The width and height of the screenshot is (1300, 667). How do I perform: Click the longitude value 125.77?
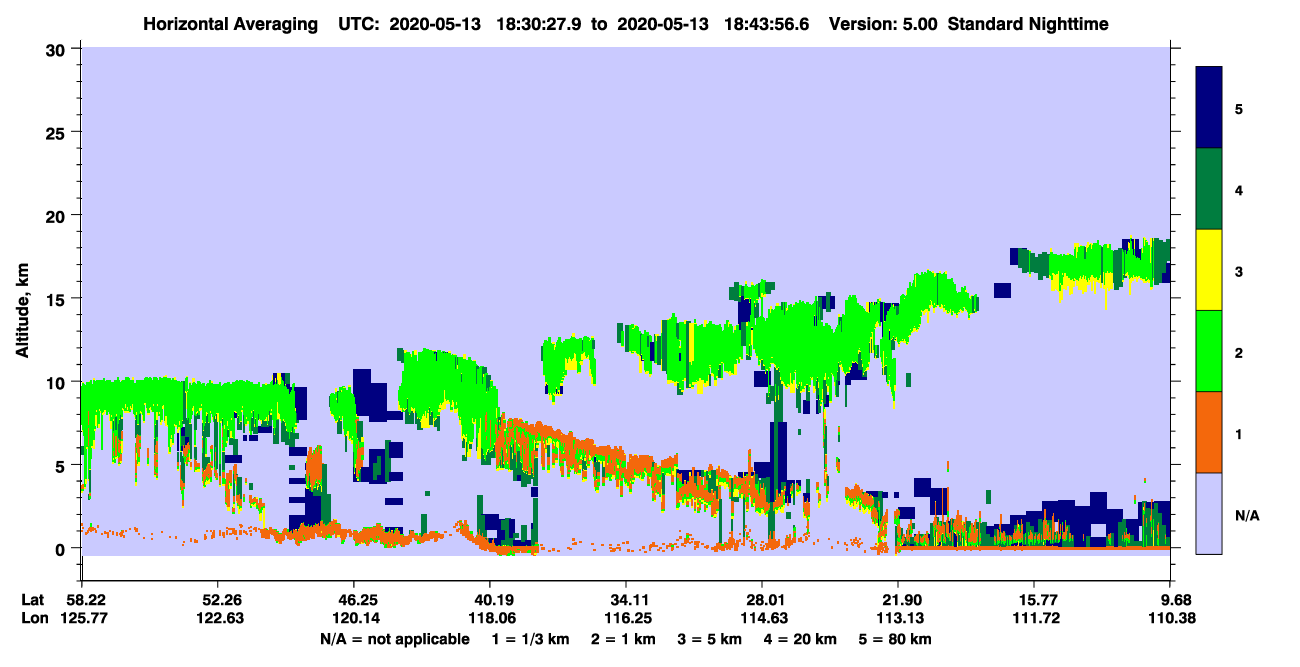tap(86, 618)
